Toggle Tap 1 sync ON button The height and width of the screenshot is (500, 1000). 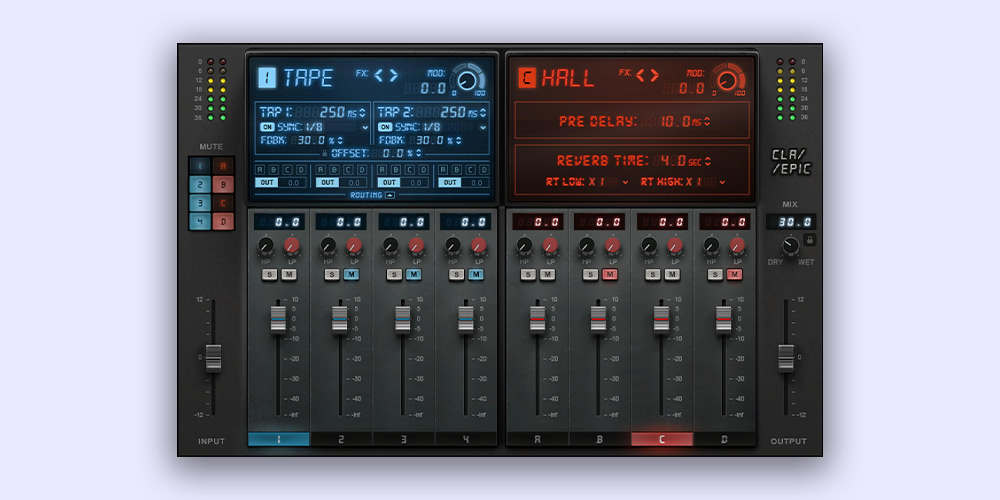pos(267,127)
